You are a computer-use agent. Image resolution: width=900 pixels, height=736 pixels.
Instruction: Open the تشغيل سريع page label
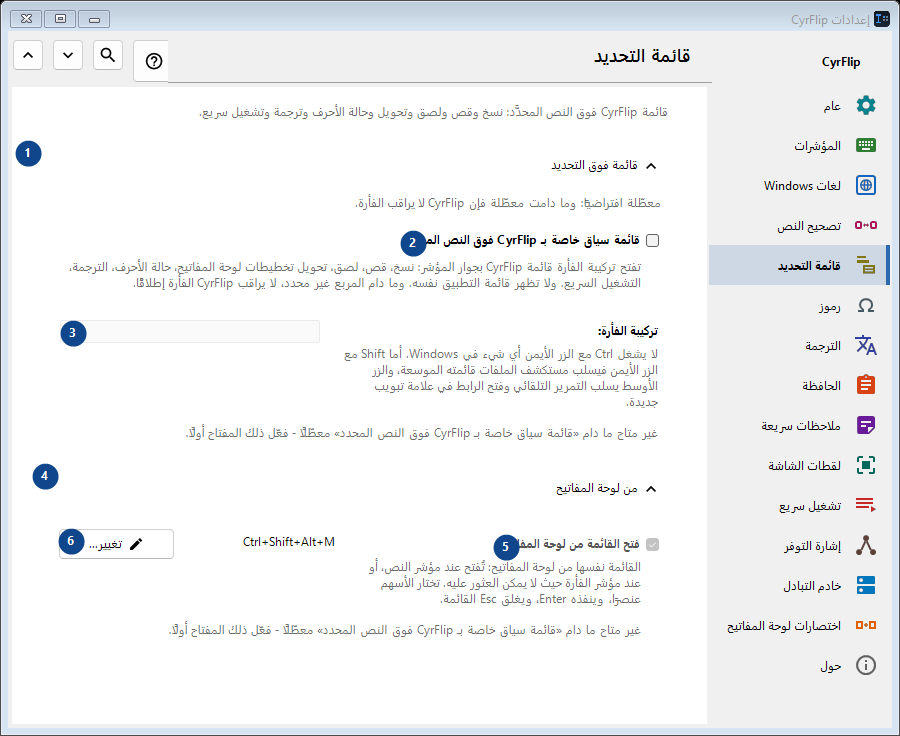click(810, 506)
